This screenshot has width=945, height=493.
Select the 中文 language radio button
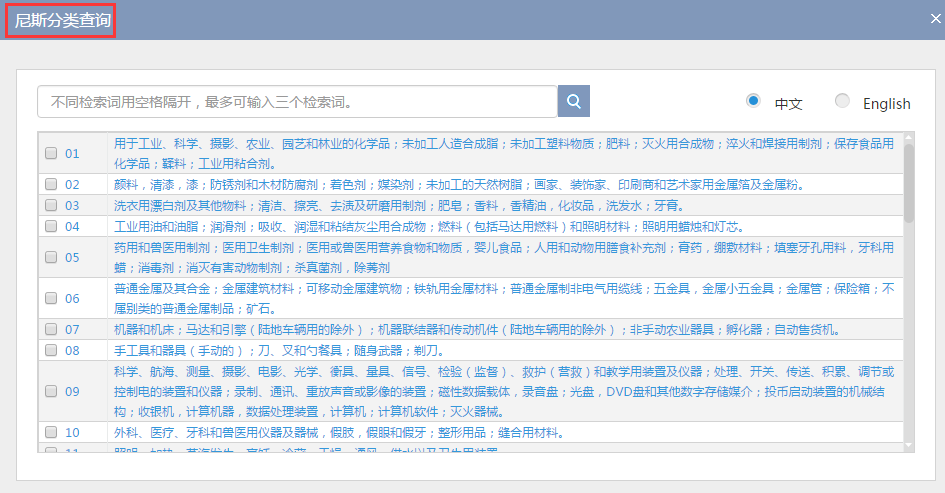[x=753, y=101]
